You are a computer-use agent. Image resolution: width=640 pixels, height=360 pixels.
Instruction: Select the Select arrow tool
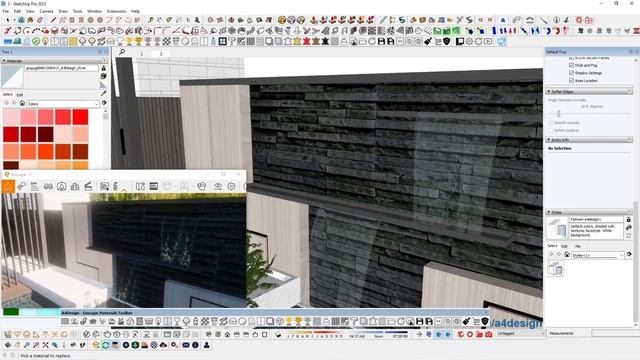[x=8, y=20]
